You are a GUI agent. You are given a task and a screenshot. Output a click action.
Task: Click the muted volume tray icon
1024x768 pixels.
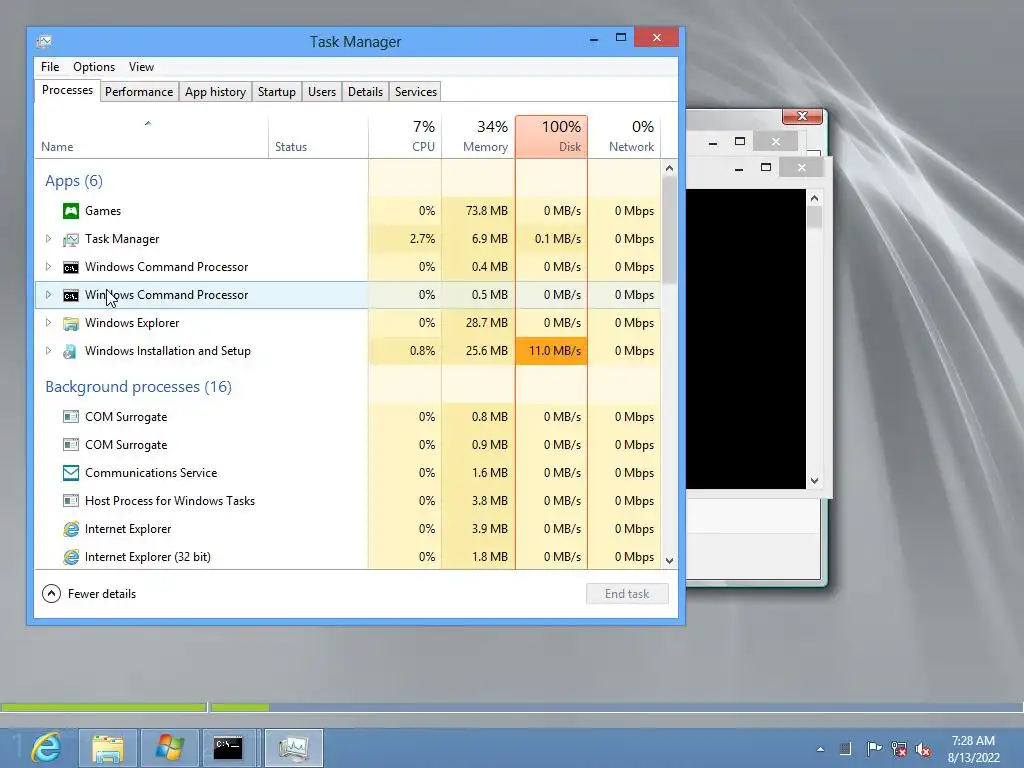click(x=923, y=749)
